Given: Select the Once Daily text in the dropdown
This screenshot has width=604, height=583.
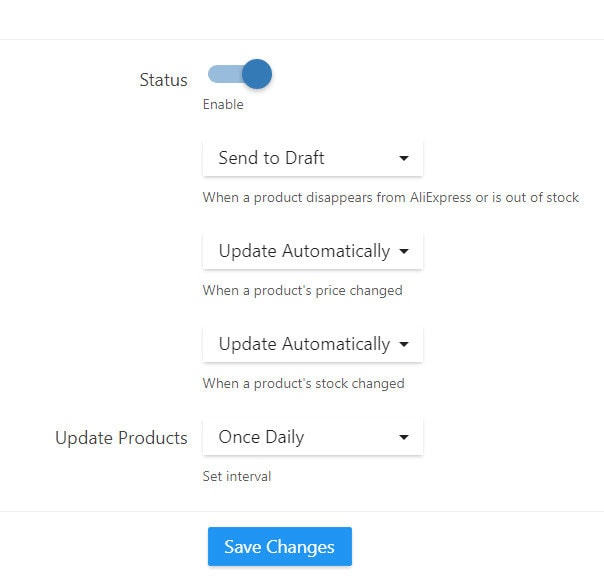Looking at the screenshot, I should coord(261,437).
